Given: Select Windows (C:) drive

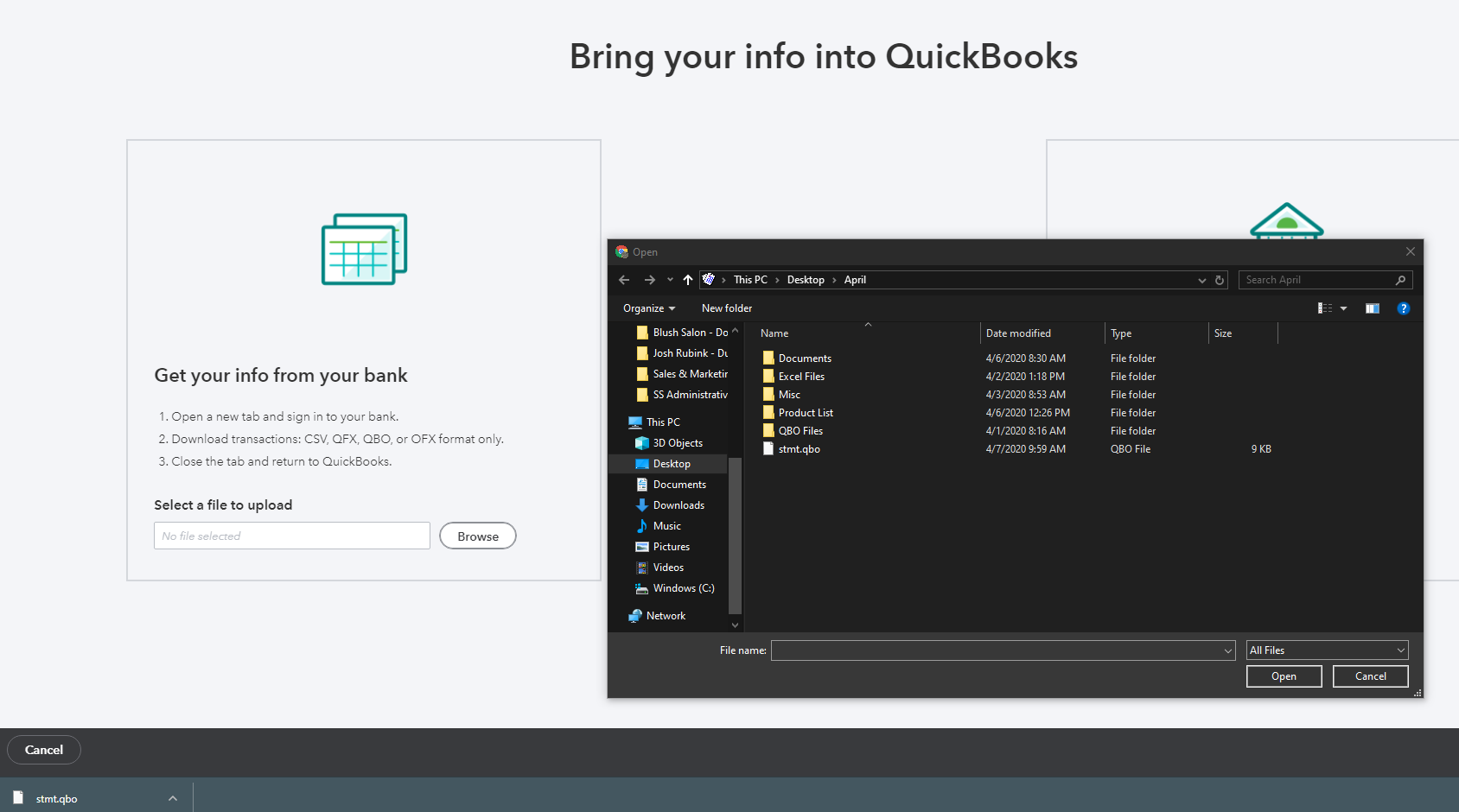Looking at the screenshot, I should click(x=676, y=588).
